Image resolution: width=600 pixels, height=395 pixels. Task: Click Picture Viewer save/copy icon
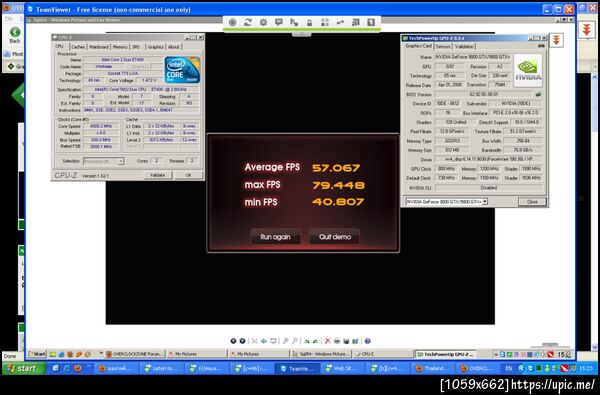pyautogui.click(x=346, y=341)
